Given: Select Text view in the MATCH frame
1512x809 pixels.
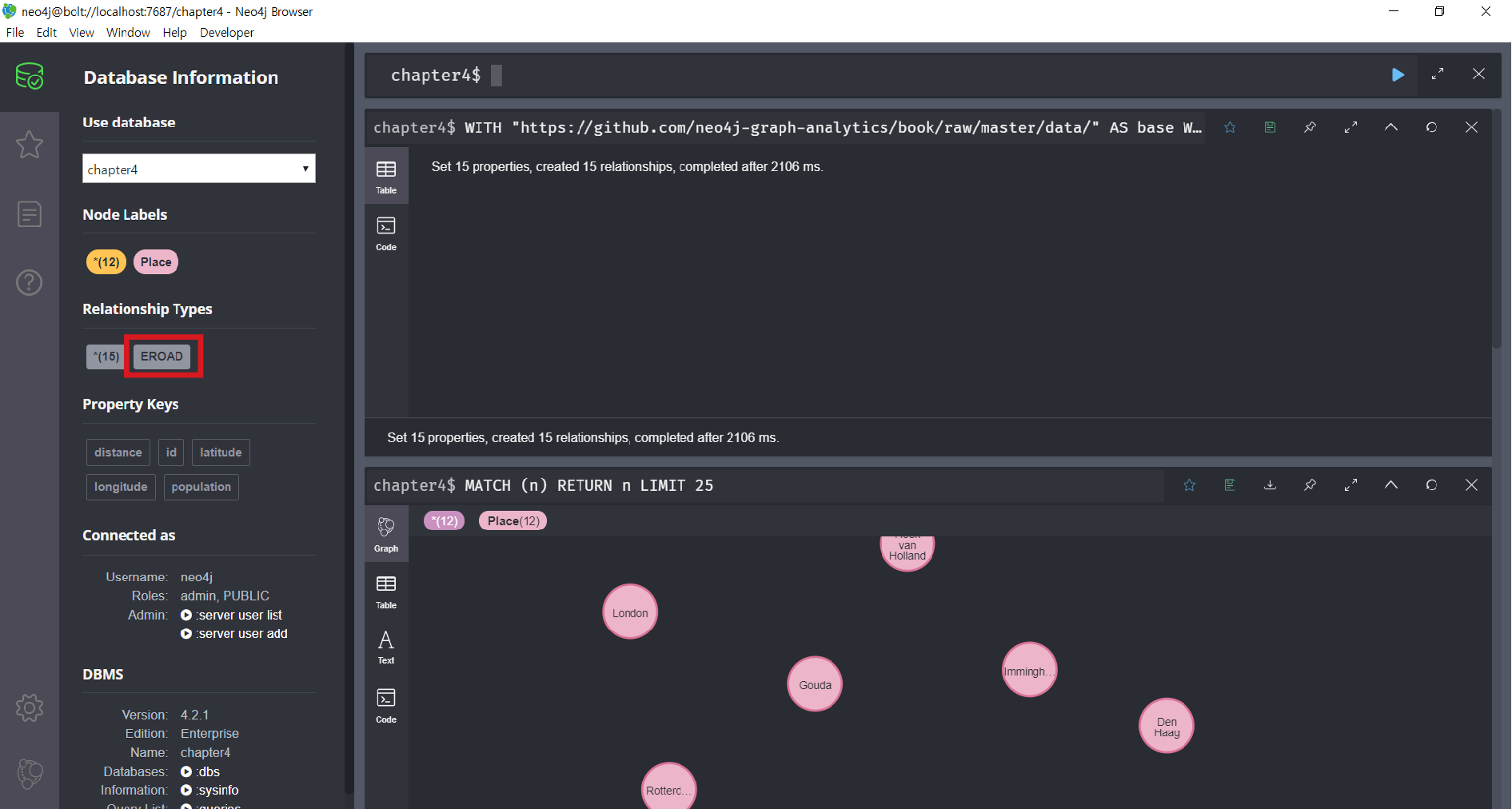Looking at the screenshot, I should pos(386,648).
